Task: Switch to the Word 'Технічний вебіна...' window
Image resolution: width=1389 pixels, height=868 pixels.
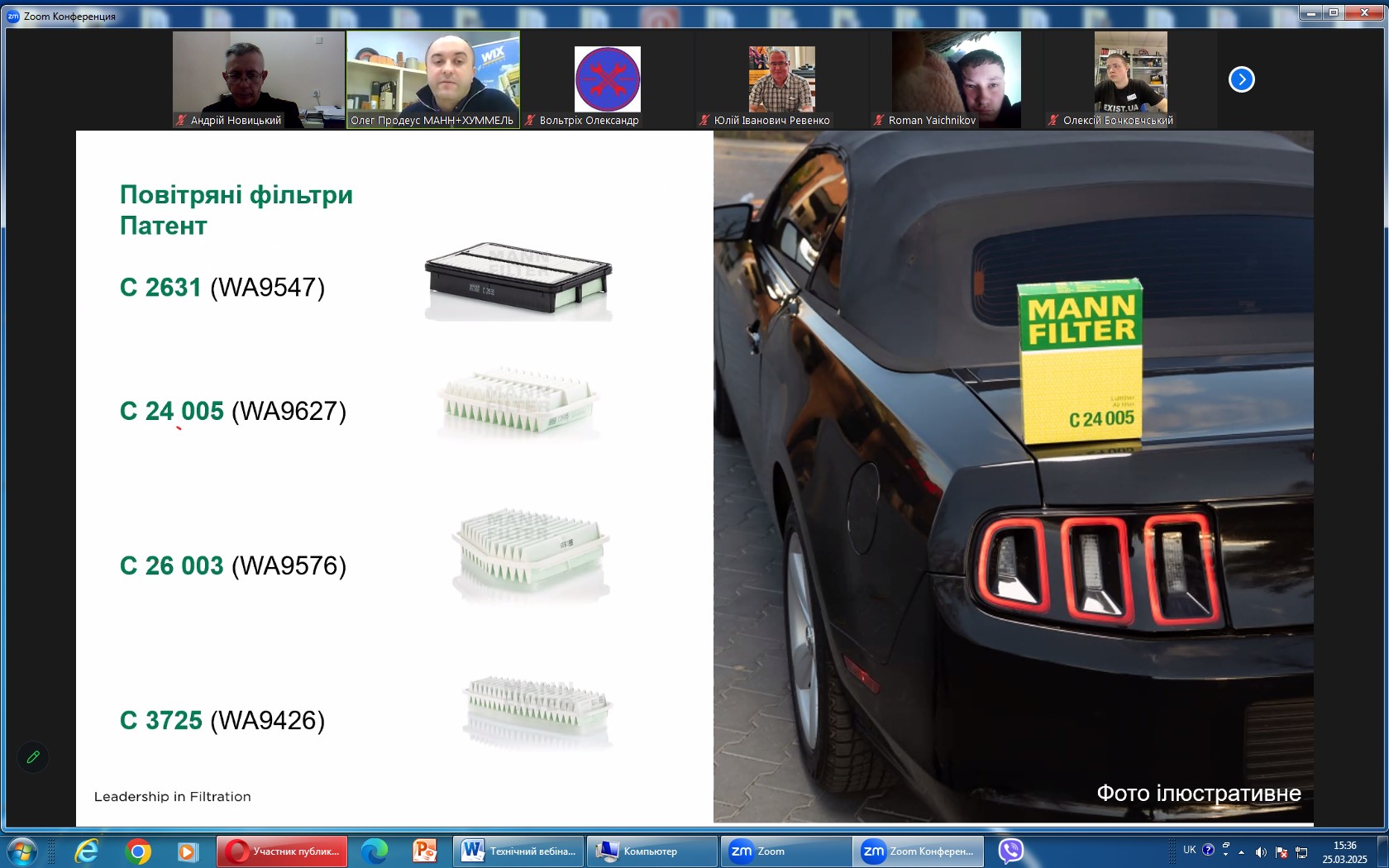Action: coord(518,851)
